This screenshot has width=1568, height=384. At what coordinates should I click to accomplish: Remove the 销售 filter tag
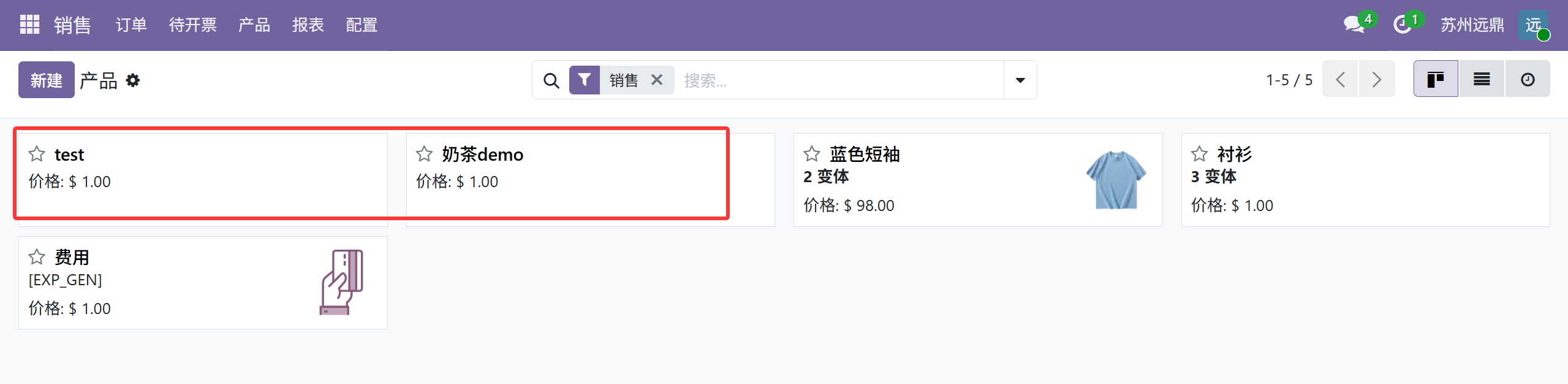pos(657,80)
